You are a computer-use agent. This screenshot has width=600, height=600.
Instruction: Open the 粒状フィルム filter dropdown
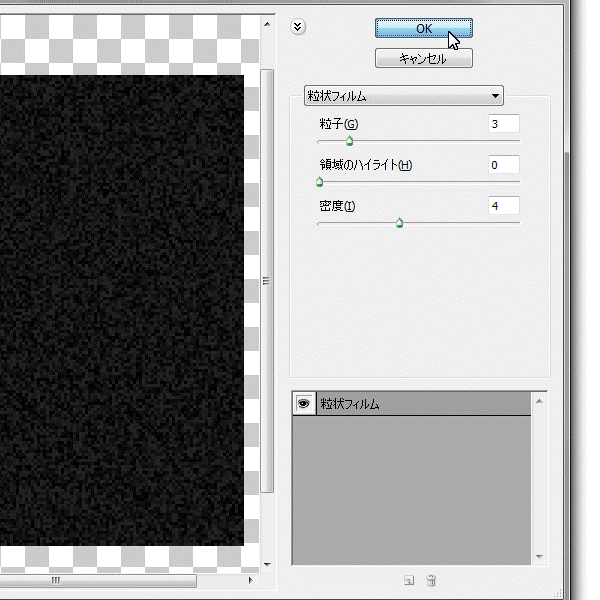pyautogui.click(x=404, y=96)
